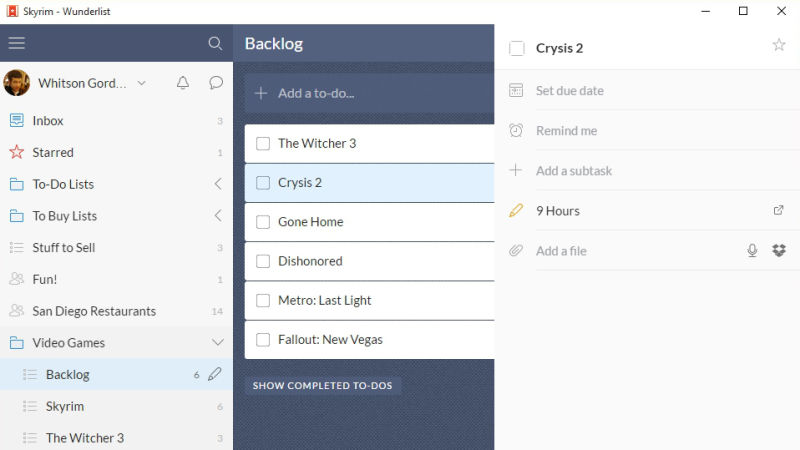The width and height of the screenshot is (800, 450).
Task: Open the note in a separate window icon
Action: [778, 210]
